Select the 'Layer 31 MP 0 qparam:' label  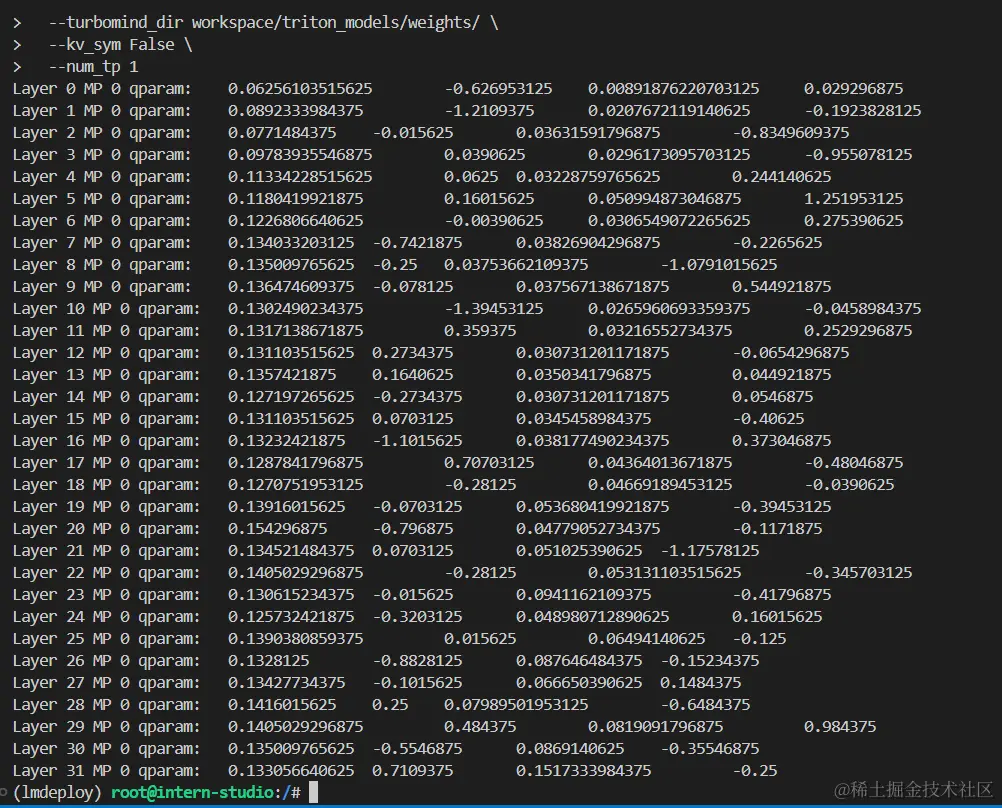[106, 770]
